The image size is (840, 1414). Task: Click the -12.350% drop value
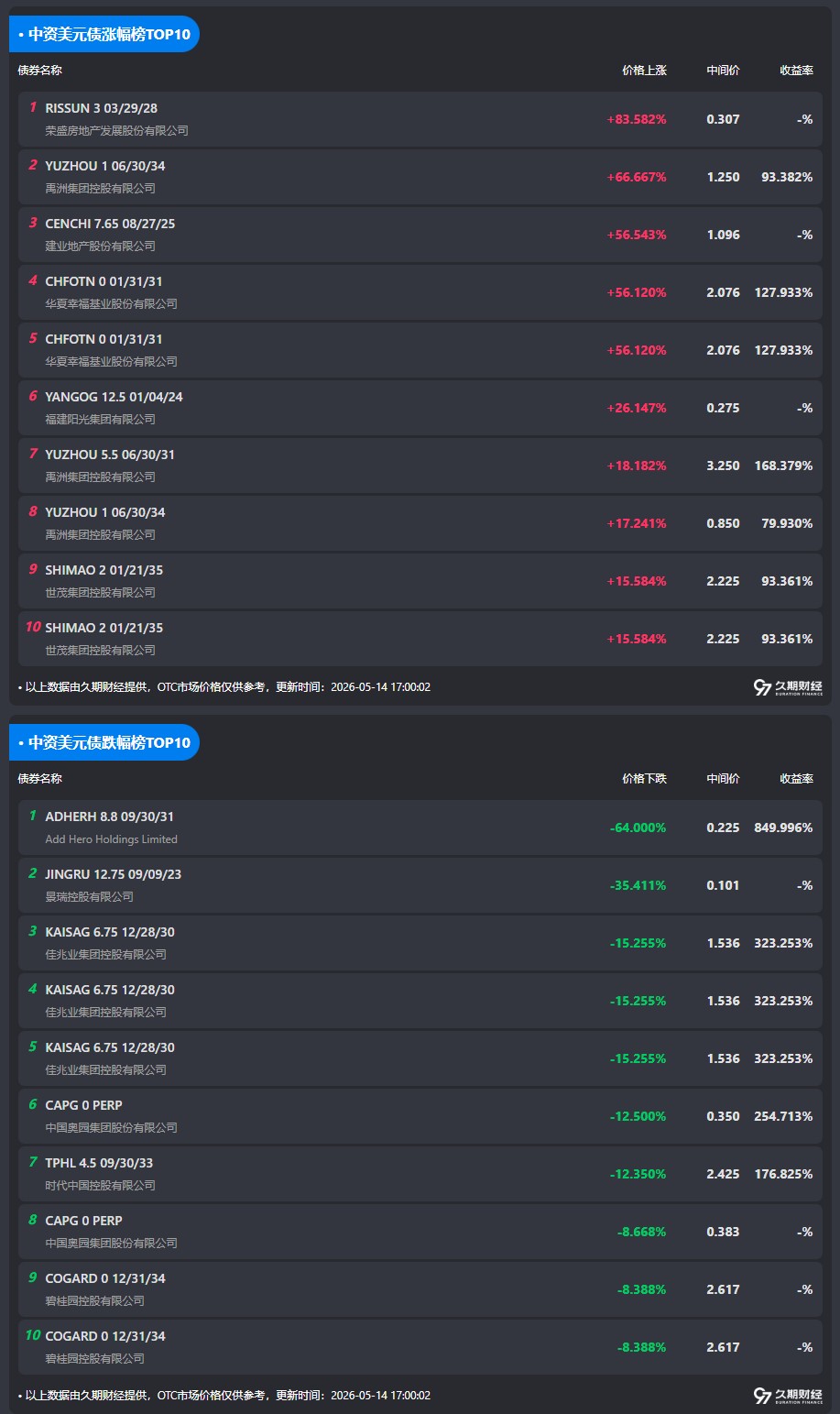tap(638, 1174)
